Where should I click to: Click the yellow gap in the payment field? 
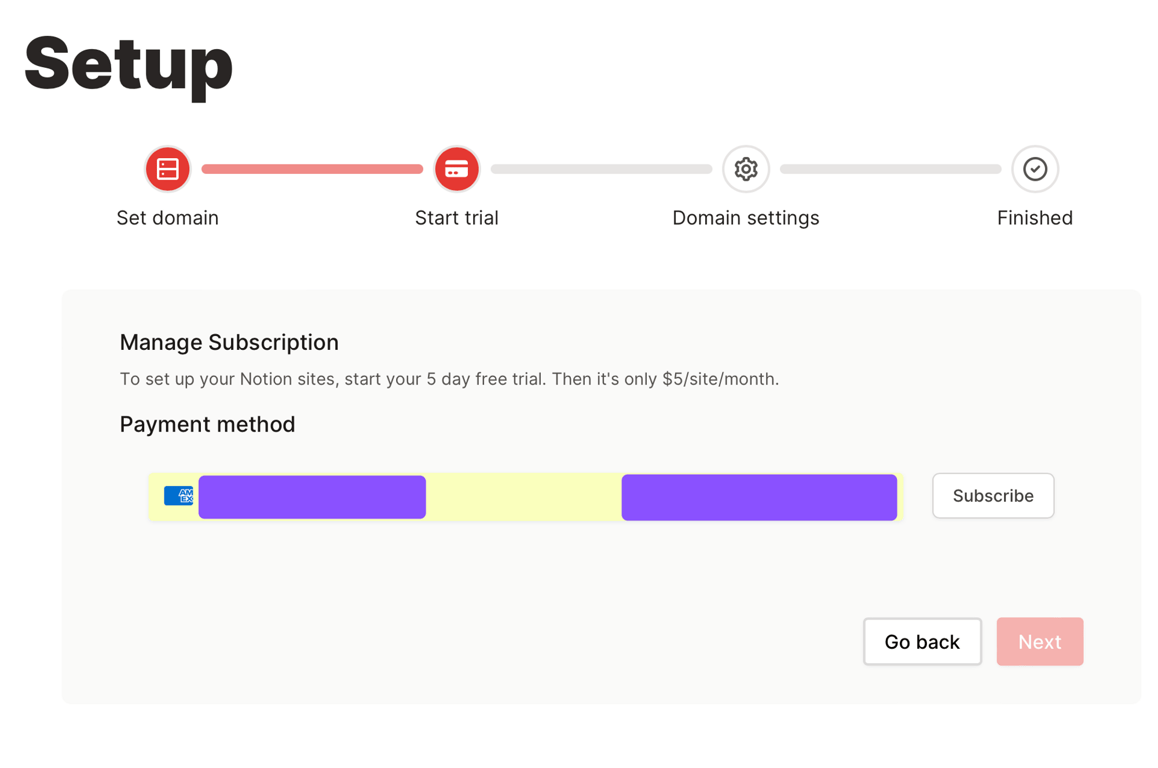(x=524, y=497)
